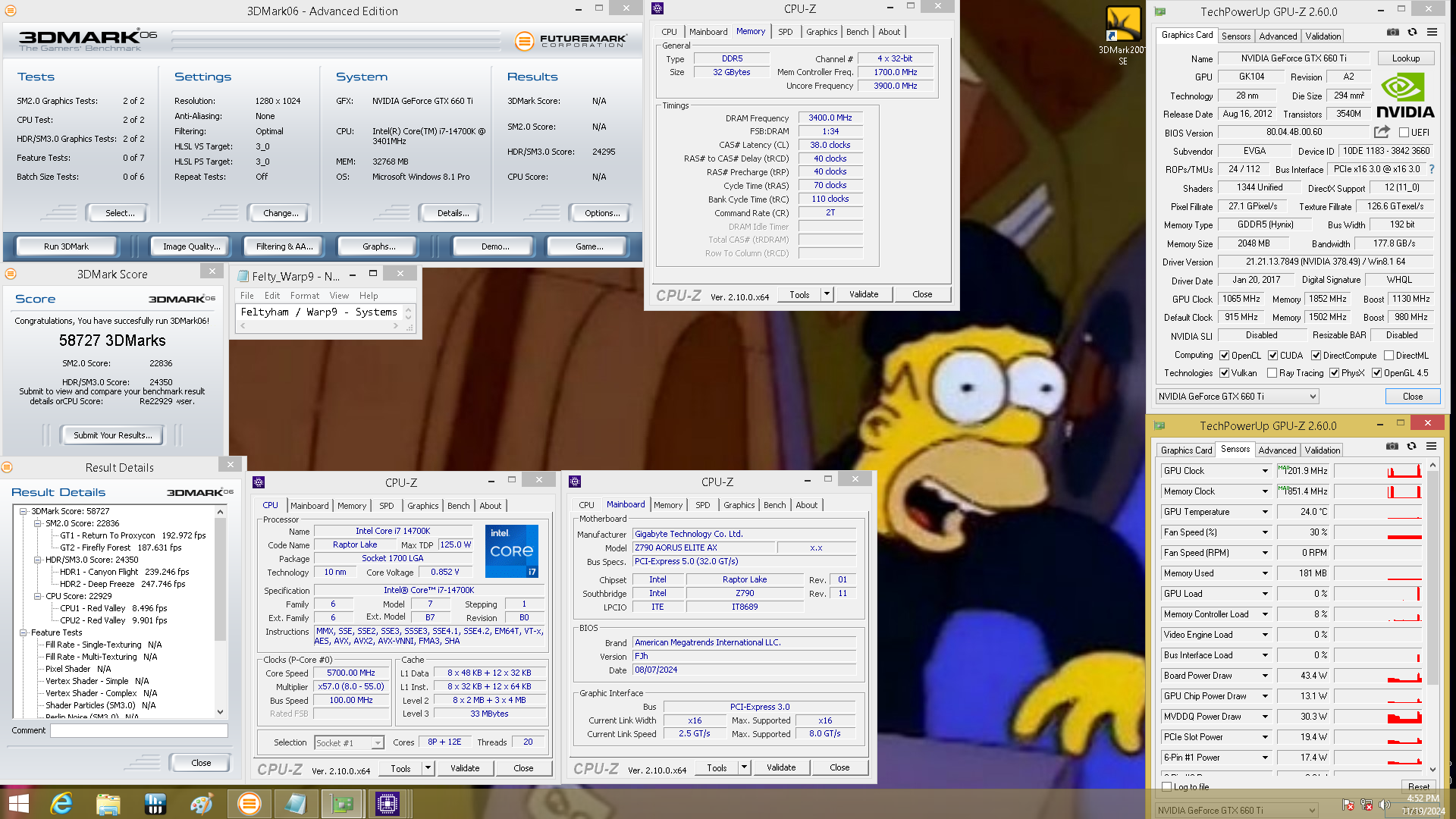The width and height of the screenshot is (1456, 819).
Task: Open Paint from taskbar
Action: [202, 804]
